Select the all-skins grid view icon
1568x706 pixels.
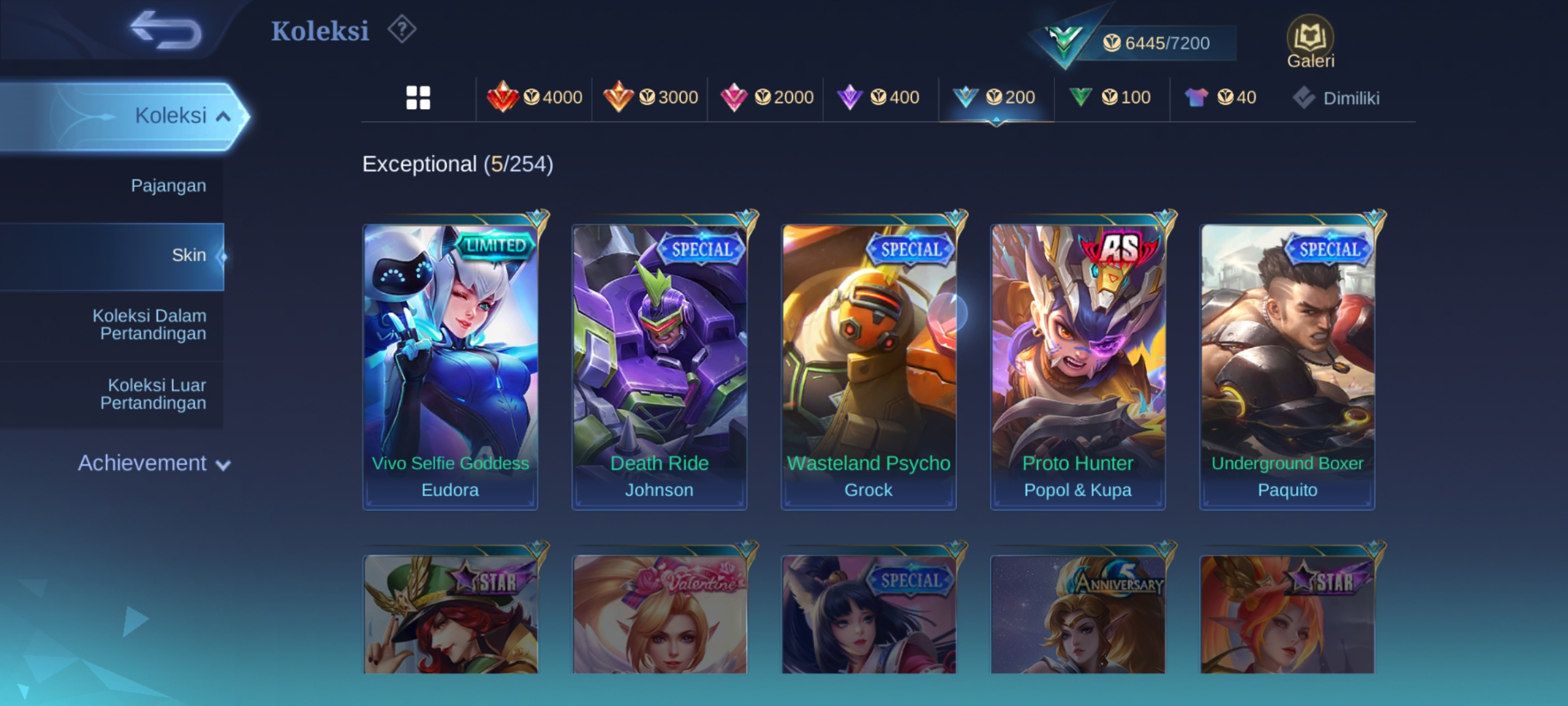418,98
